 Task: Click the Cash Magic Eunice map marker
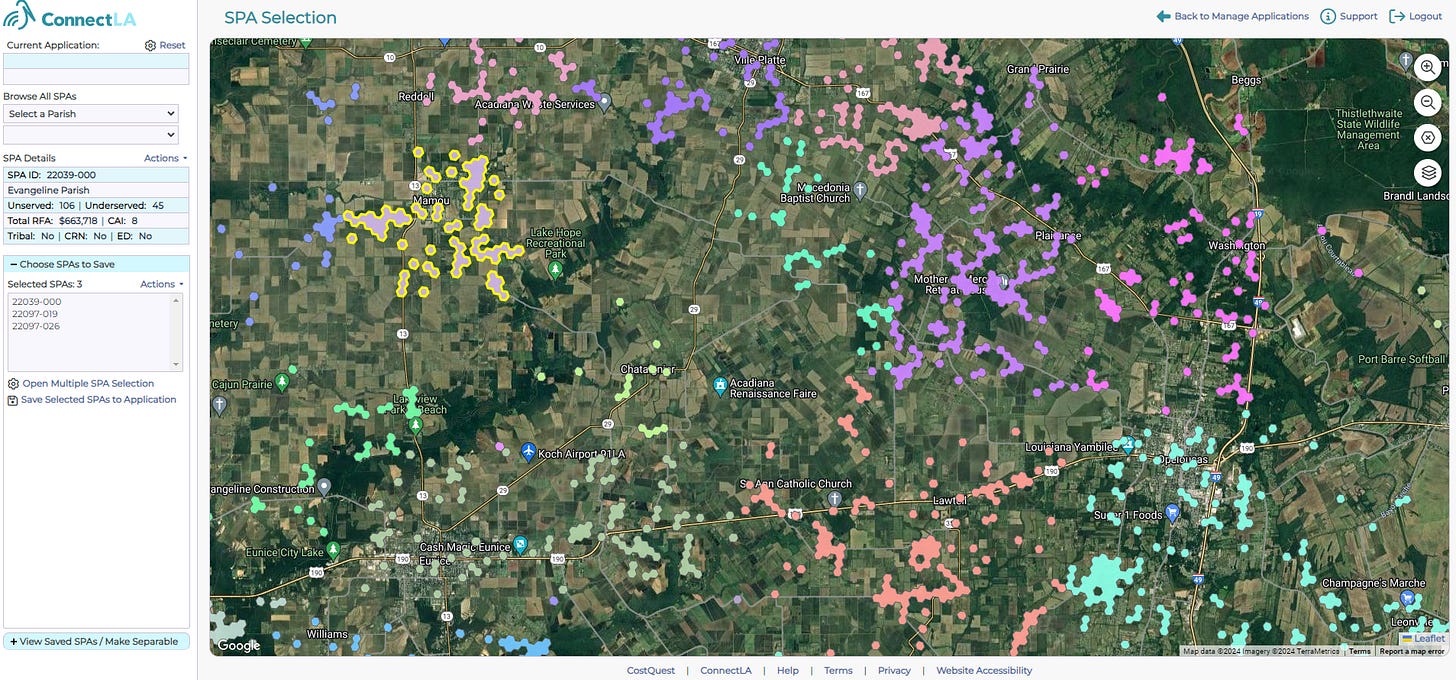pyautogui.click(x=520, y=544)
